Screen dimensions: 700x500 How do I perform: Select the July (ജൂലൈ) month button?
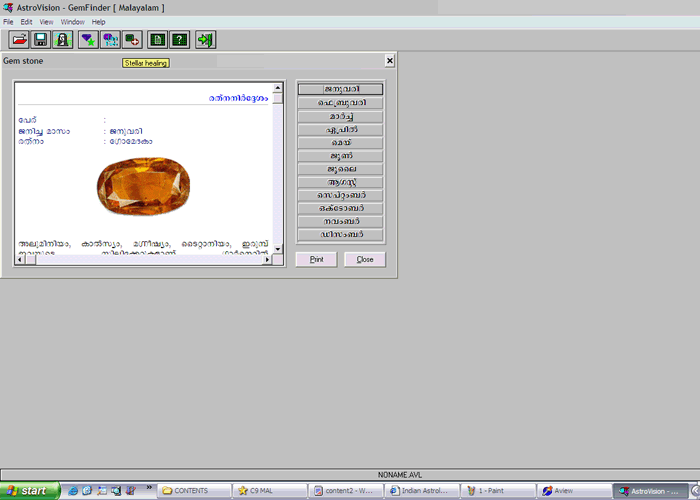click(340, 169)
